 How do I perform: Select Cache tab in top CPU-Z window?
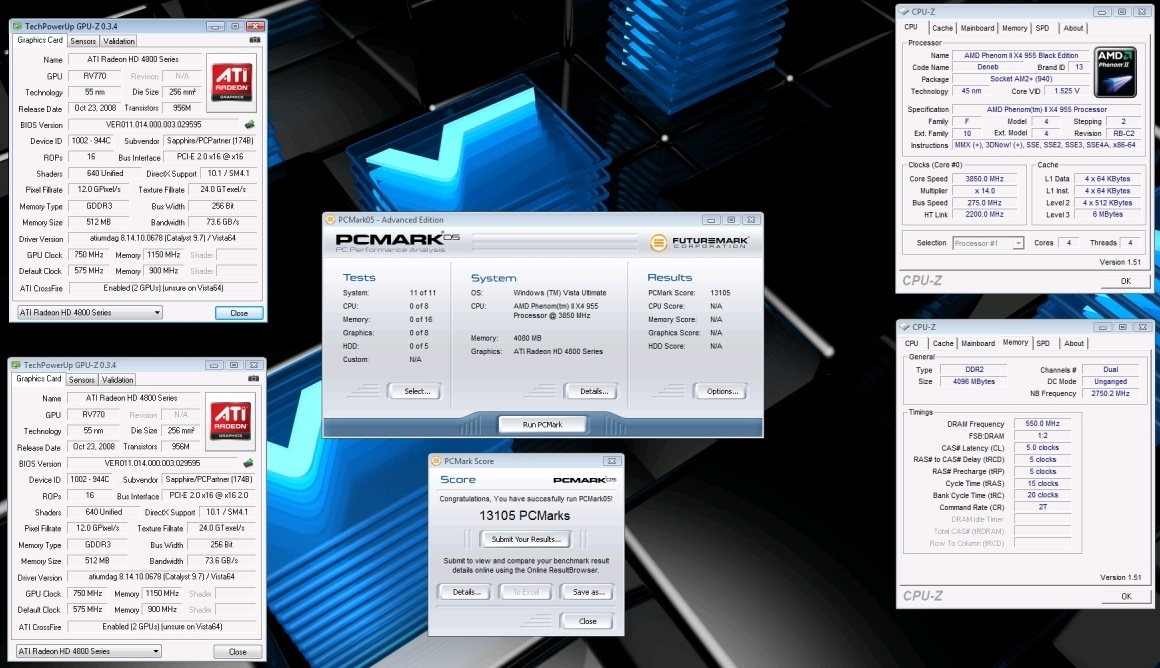coord(942,28)
